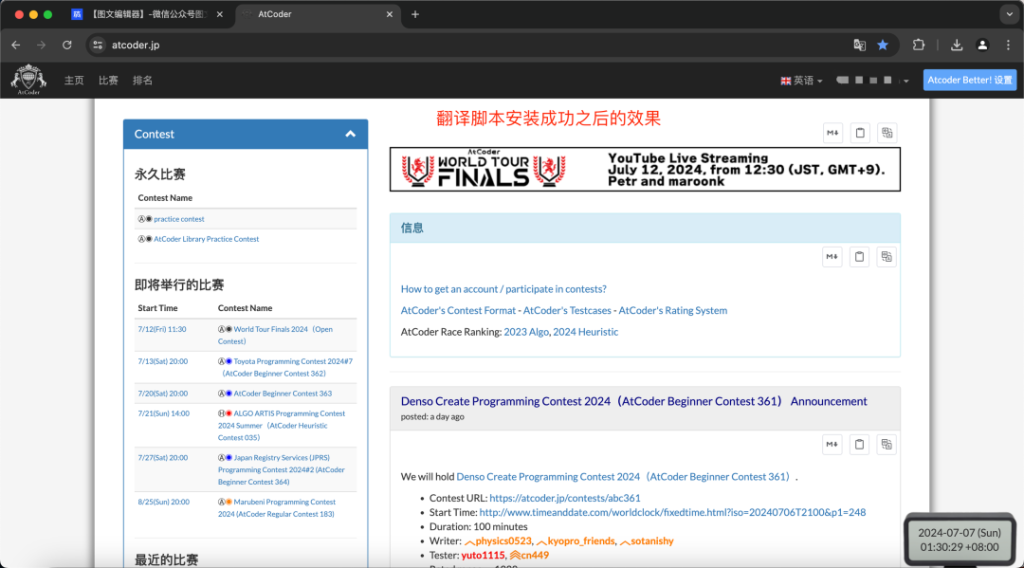Open tester yuto1115 profile

point(483,556)
